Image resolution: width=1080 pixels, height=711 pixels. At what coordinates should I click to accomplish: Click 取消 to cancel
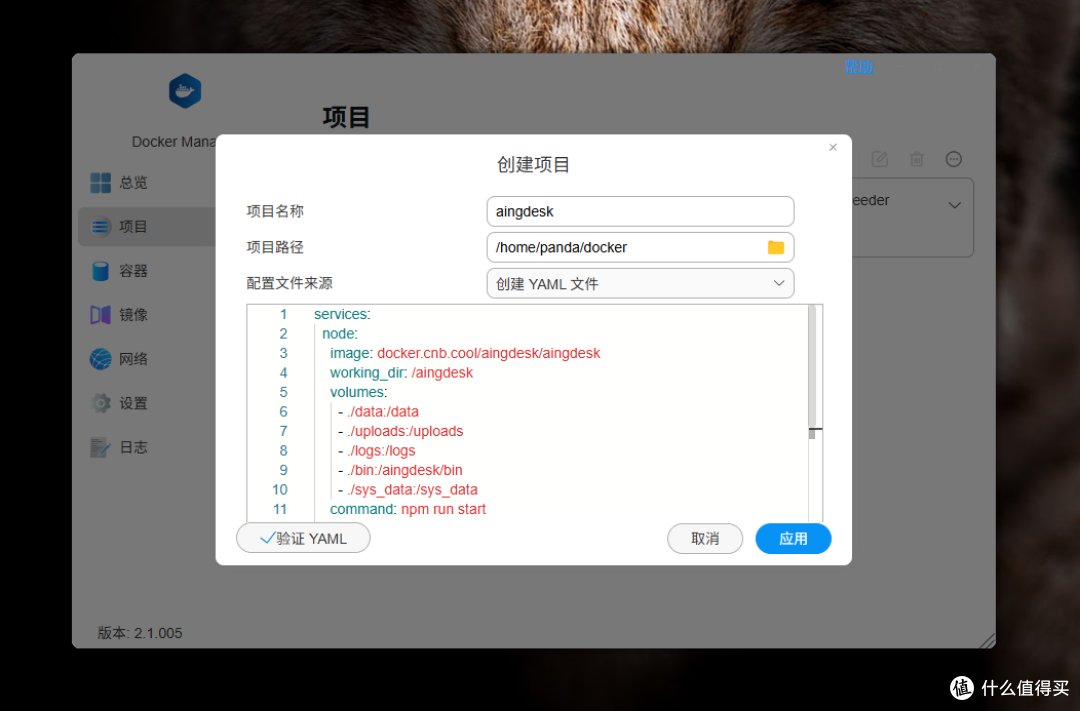click(x=705, y=538)
